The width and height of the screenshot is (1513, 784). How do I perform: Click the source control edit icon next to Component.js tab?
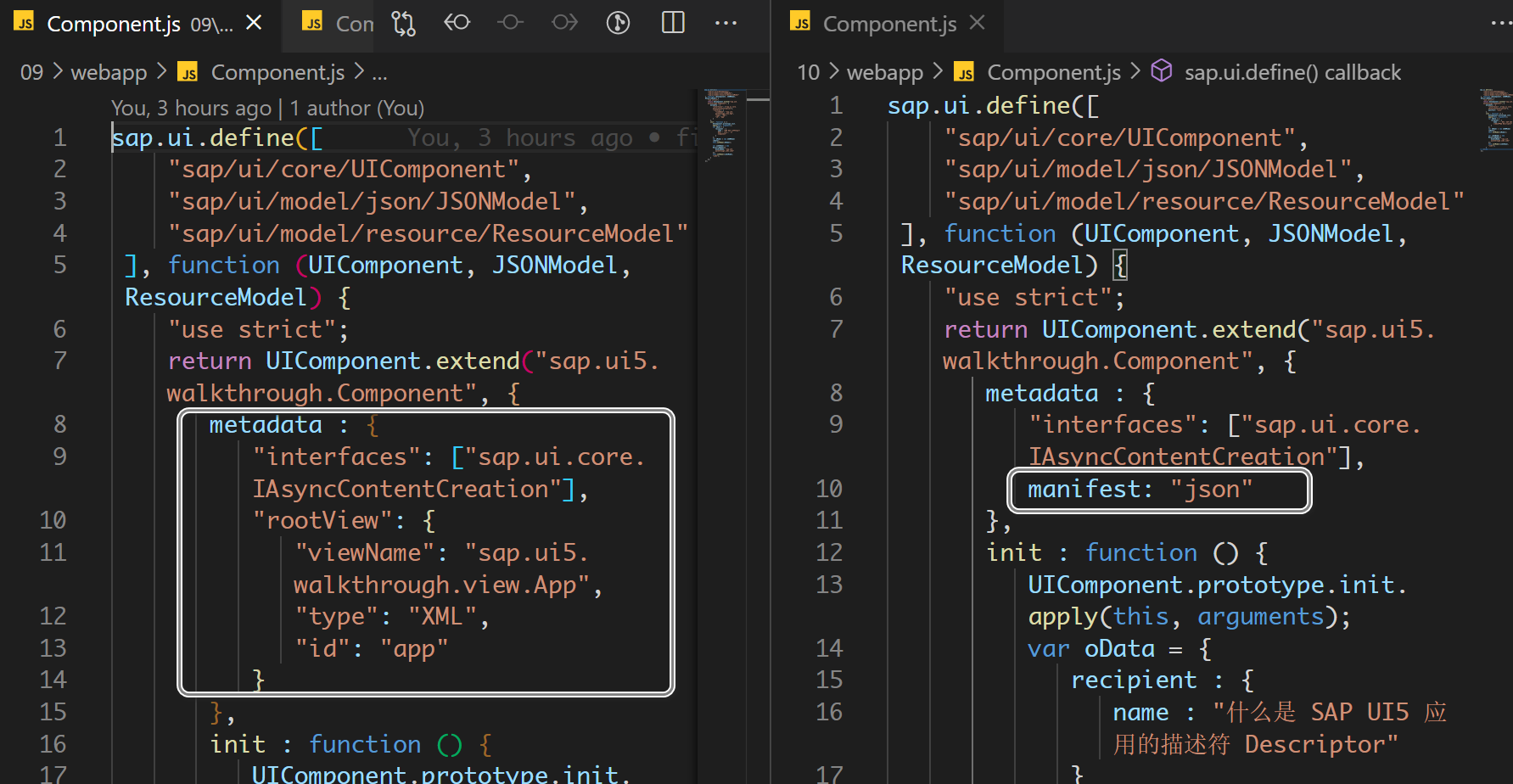coord(403,23)
